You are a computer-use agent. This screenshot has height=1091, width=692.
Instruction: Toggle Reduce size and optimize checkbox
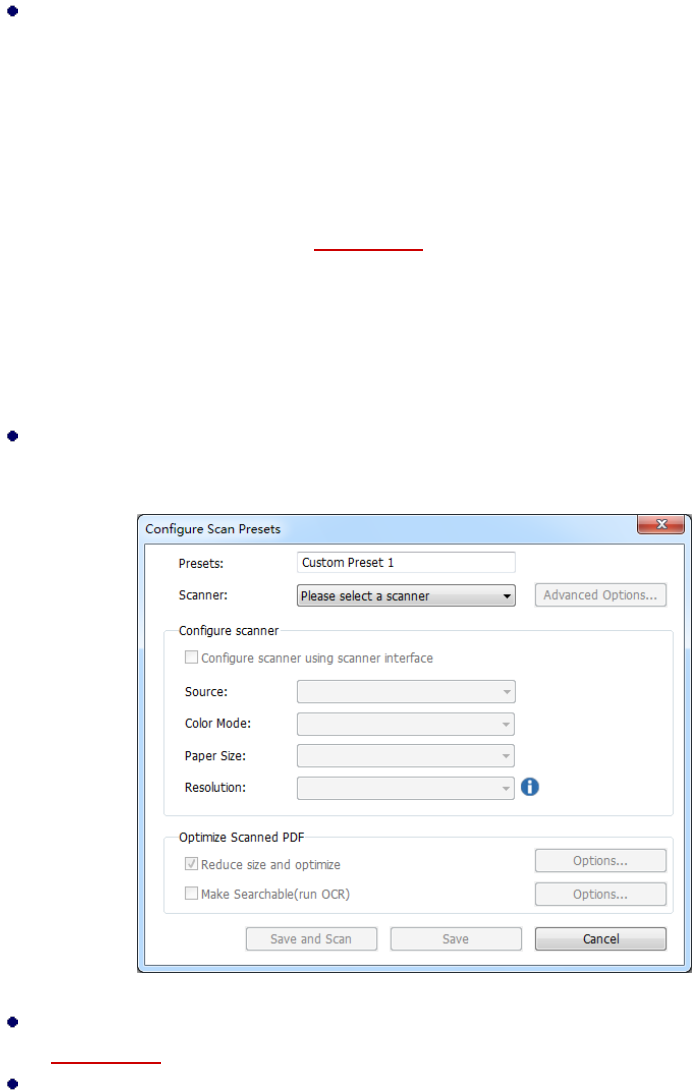coord(191,863)
